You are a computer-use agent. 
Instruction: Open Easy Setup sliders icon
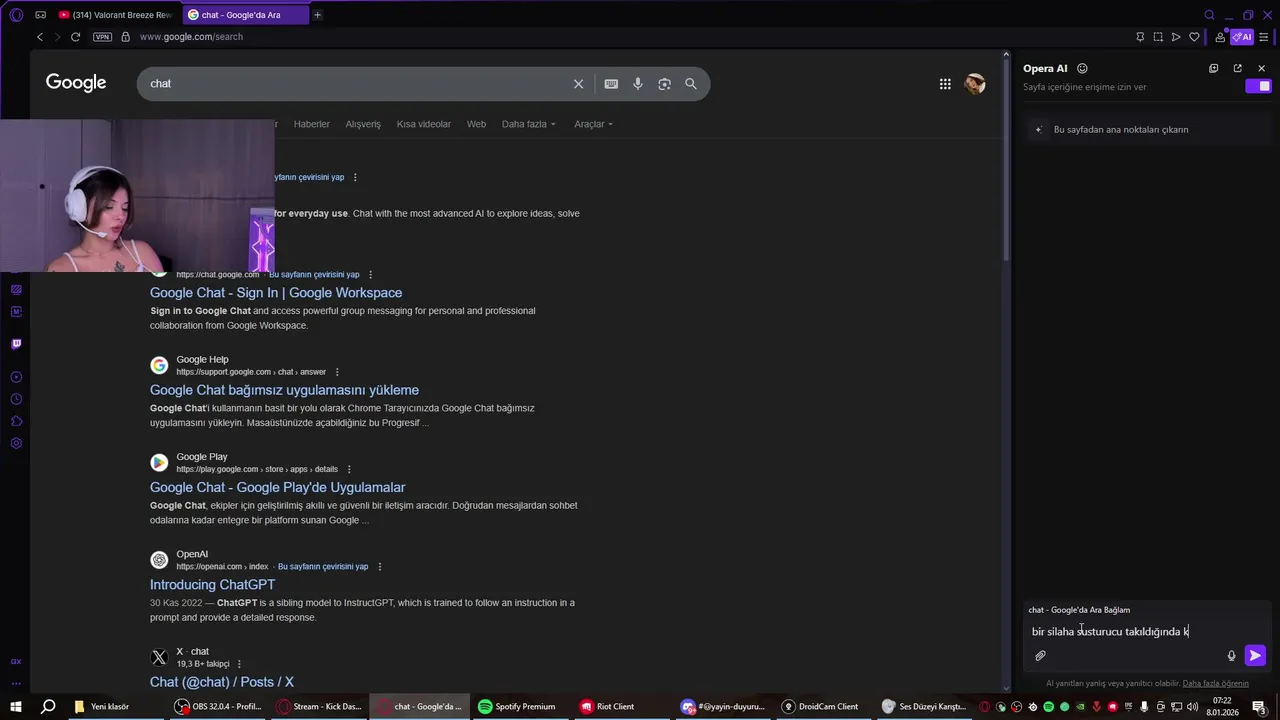point(1264,37)
